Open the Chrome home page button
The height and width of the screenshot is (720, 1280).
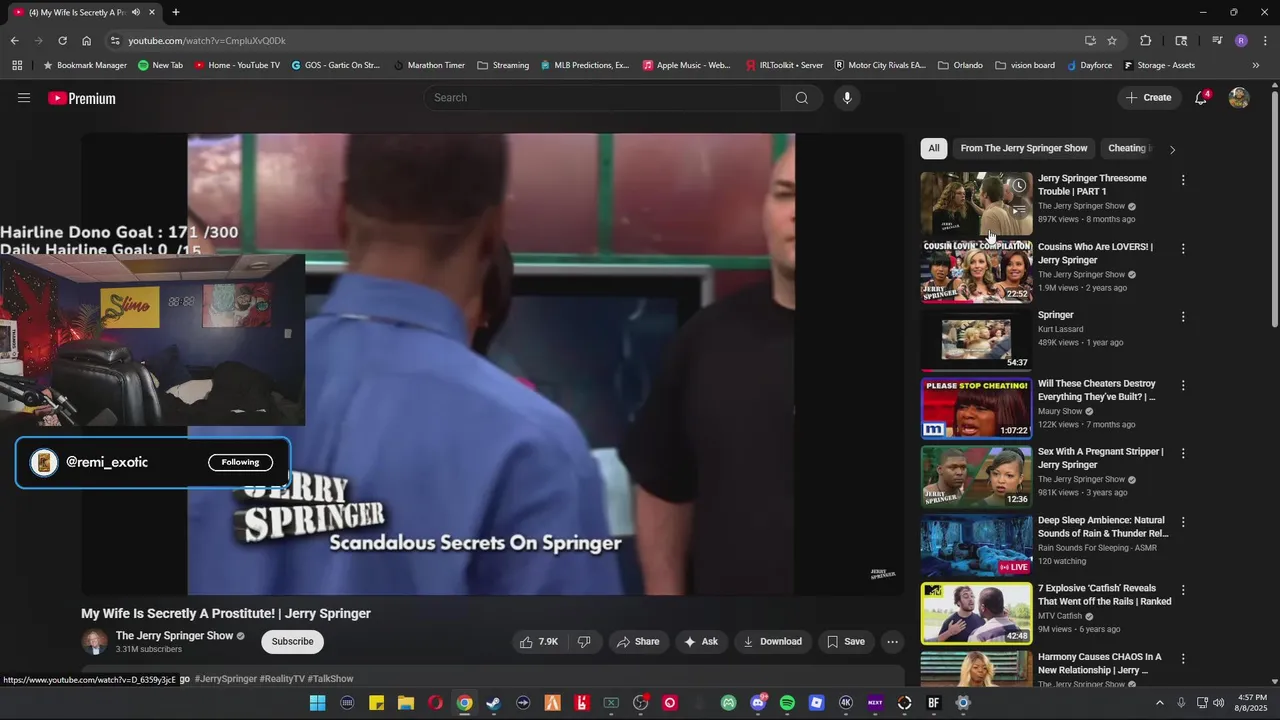pos(87,41)
